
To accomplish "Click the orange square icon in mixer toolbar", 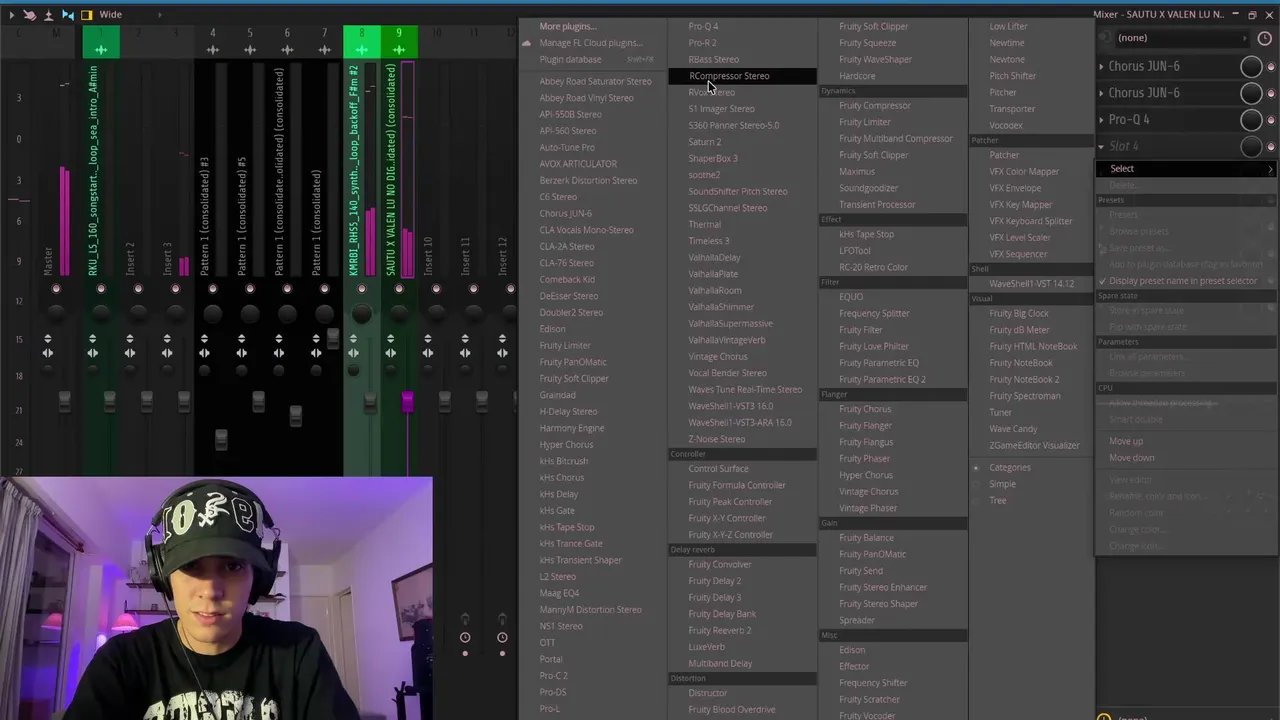I will coord(86,15).
